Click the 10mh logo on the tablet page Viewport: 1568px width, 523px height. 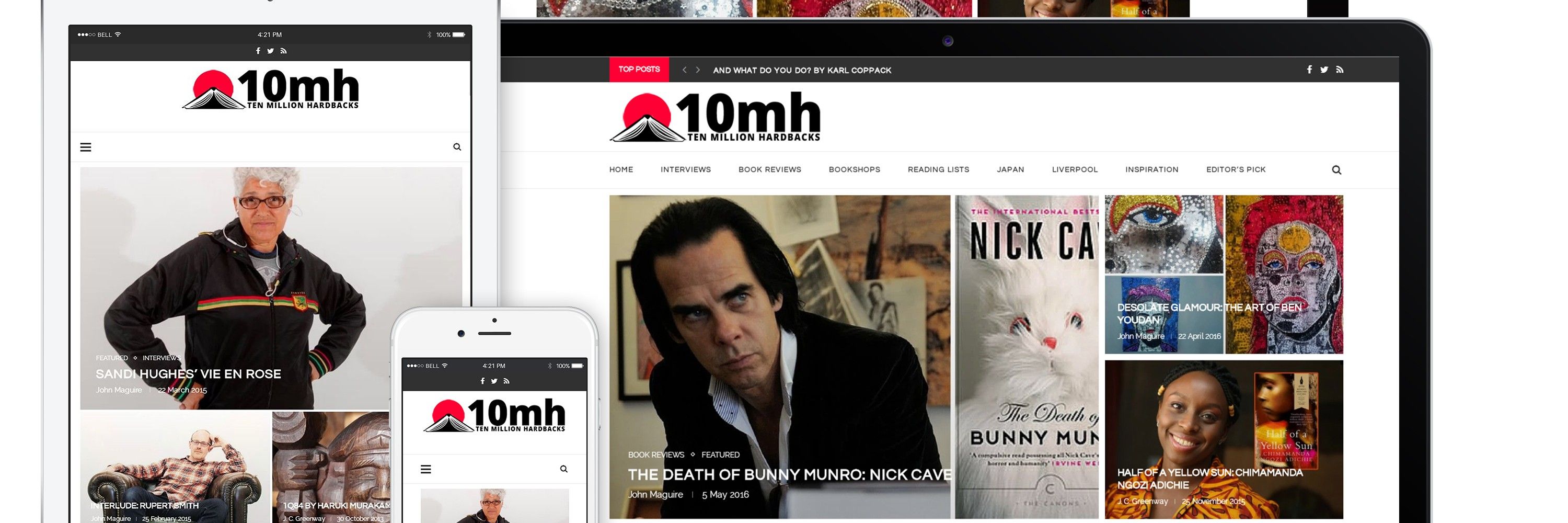pos(271,89)
